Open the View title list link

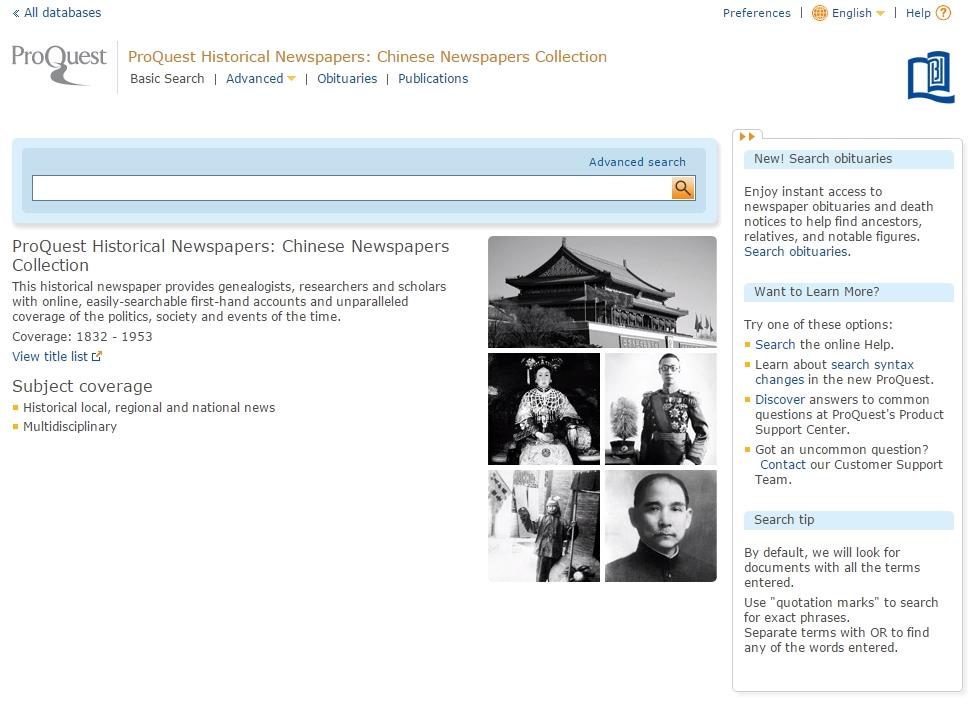(56, 357)
